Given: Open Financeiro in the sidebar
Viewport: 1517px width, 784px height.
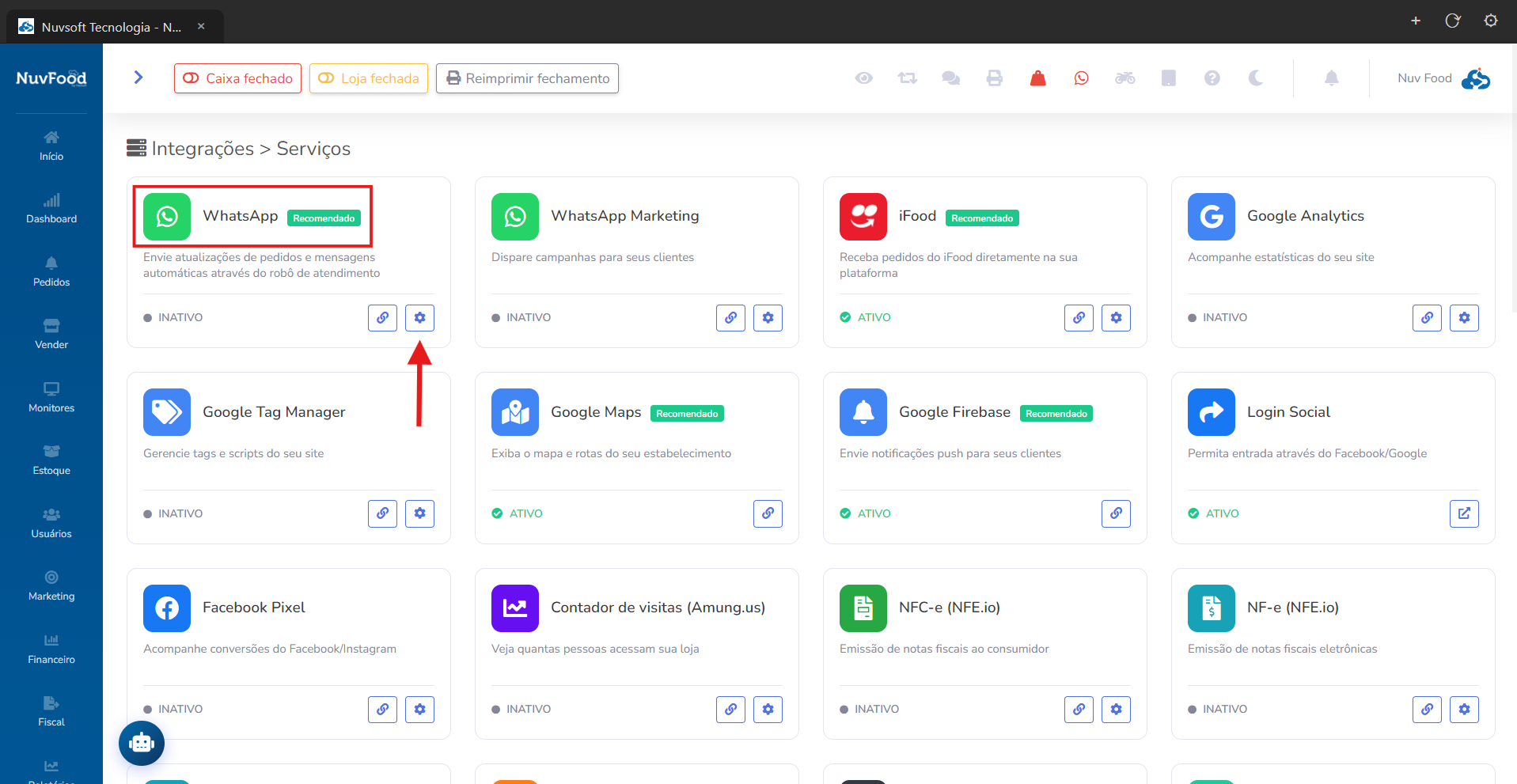Looking at the screenshot, I should pyautogui.click(x=51, y=650).
